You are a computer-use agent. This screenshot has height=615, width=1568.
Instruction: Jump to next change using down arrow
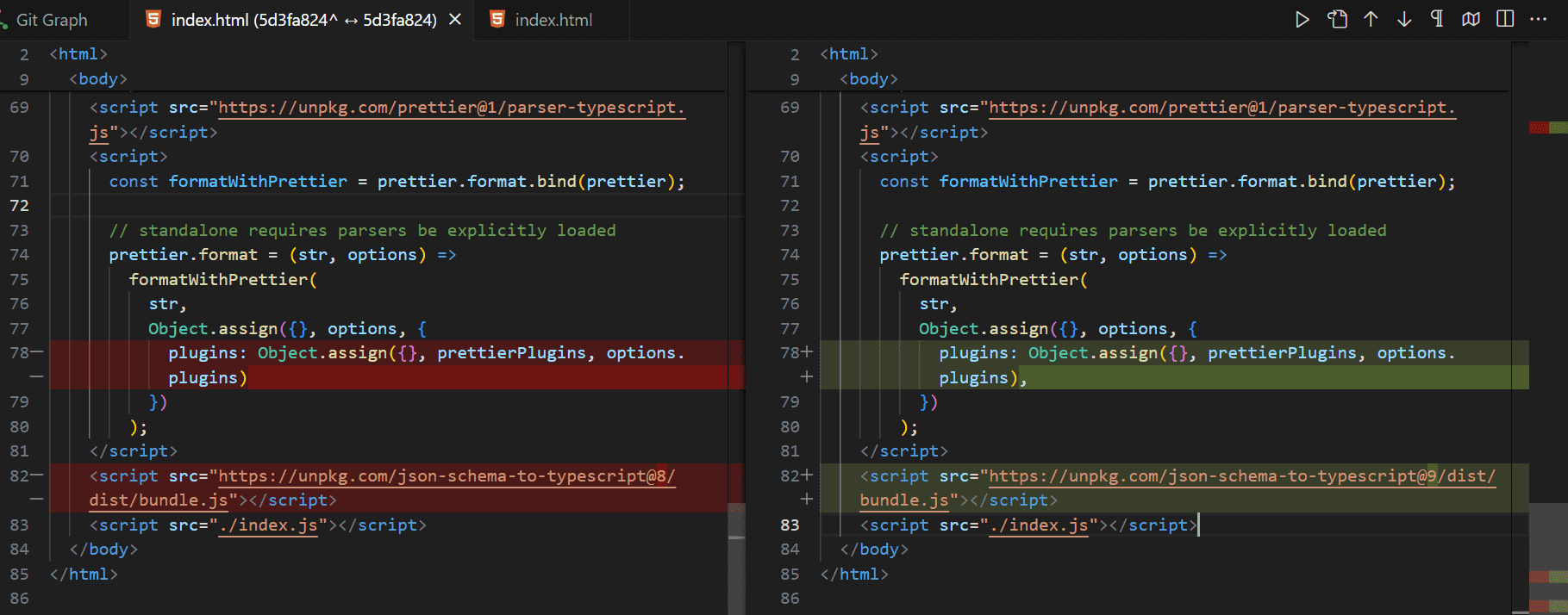tap(1404, 20)
